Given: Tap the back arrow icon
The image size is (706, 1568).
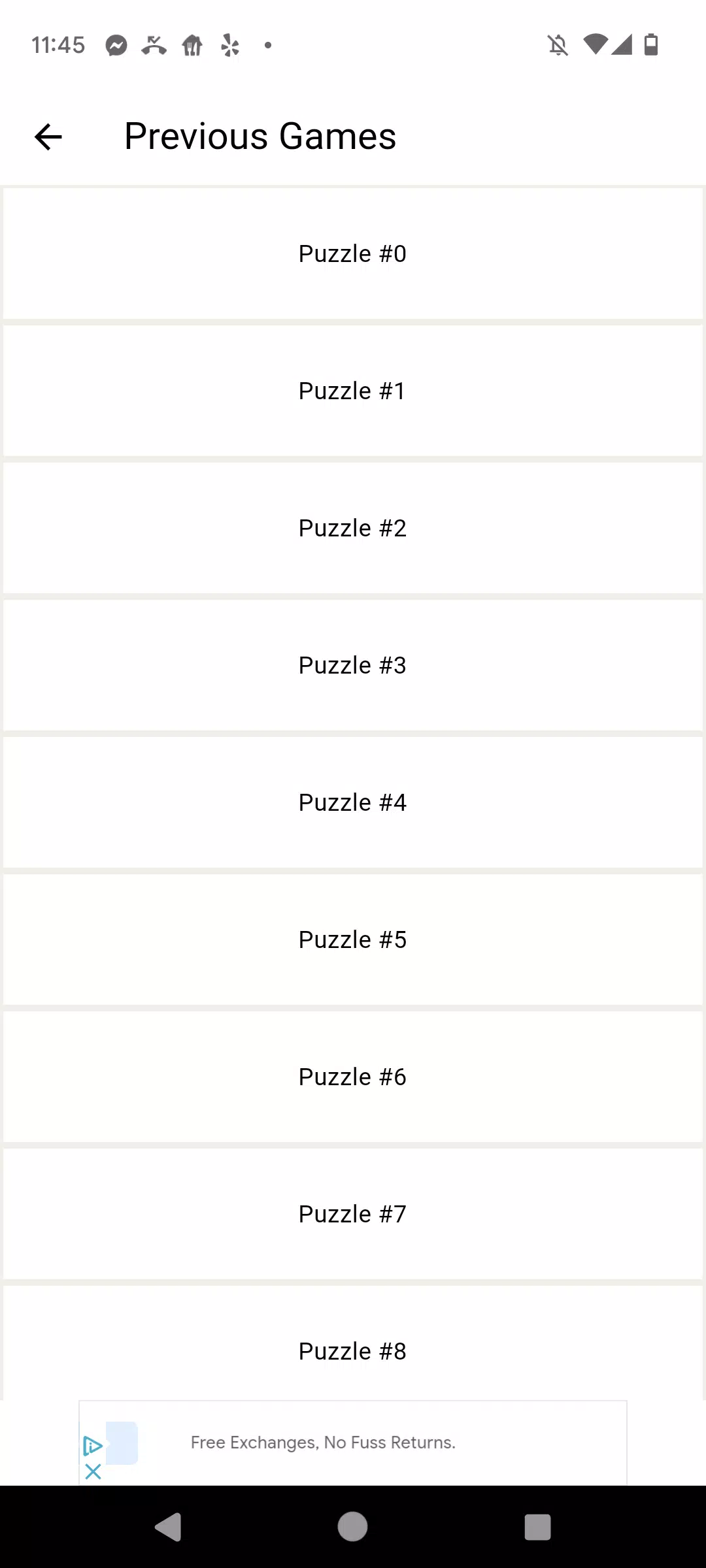Looking at the screenshot, I should (48, 137).
